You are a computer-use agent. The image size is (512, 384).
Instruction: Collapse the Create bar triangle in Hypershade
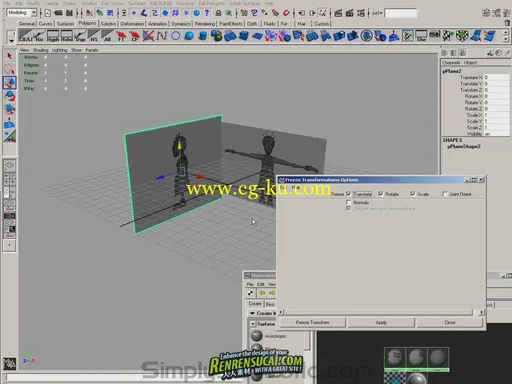[252, 313]
